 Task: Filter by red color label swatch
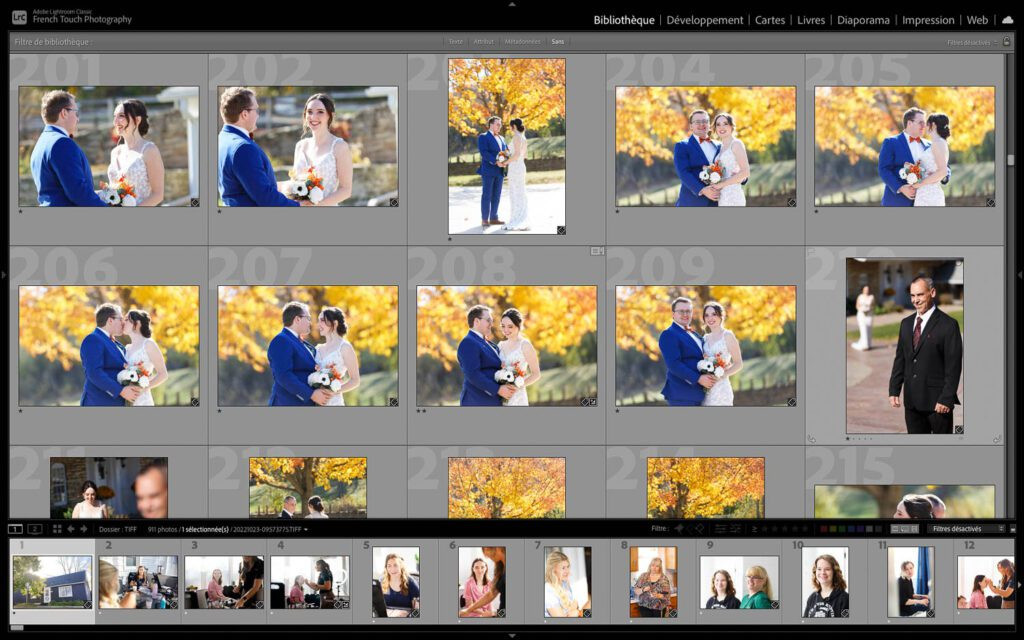pyautogui.click(x=824, y=529)
